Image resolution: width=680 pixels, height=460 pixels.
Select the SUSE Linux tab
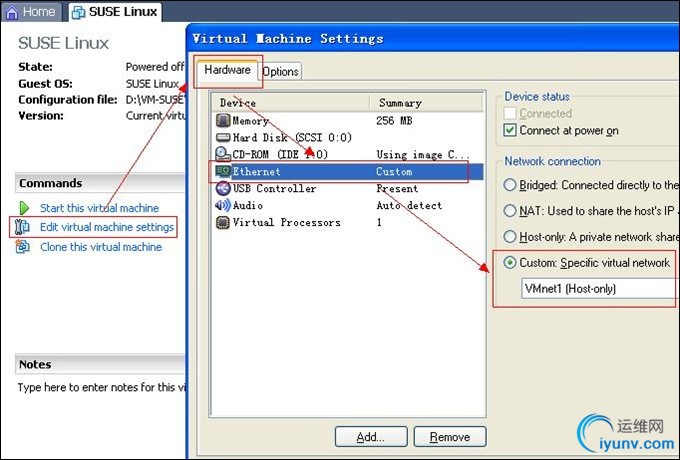[x=115, y=12]
